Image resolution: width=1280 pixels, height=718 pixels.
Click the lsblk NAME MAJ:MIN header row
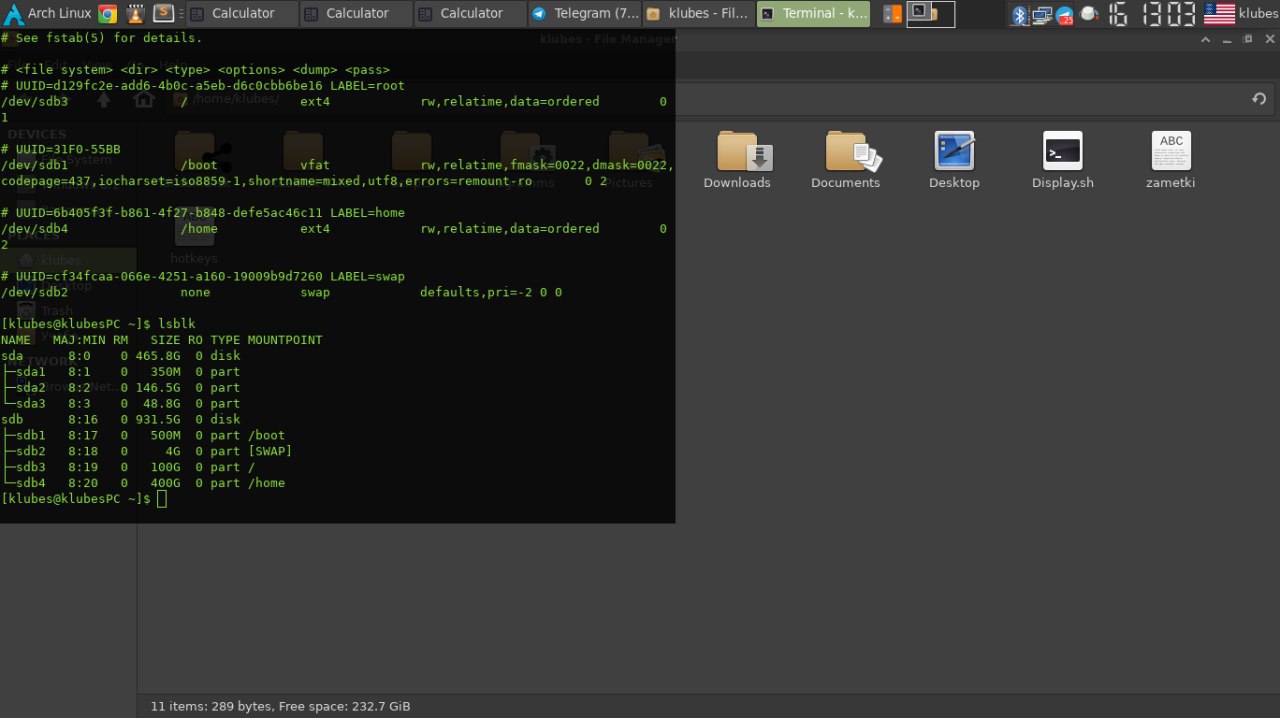[162, 340]
